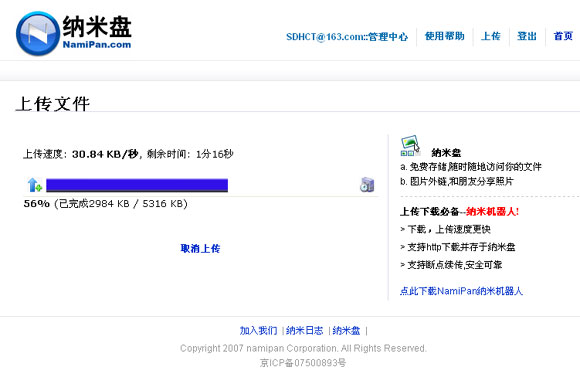Open the 纳米日志 footer link
The height and width of the screenshot is (384, 580).
(x=304, y=330)
